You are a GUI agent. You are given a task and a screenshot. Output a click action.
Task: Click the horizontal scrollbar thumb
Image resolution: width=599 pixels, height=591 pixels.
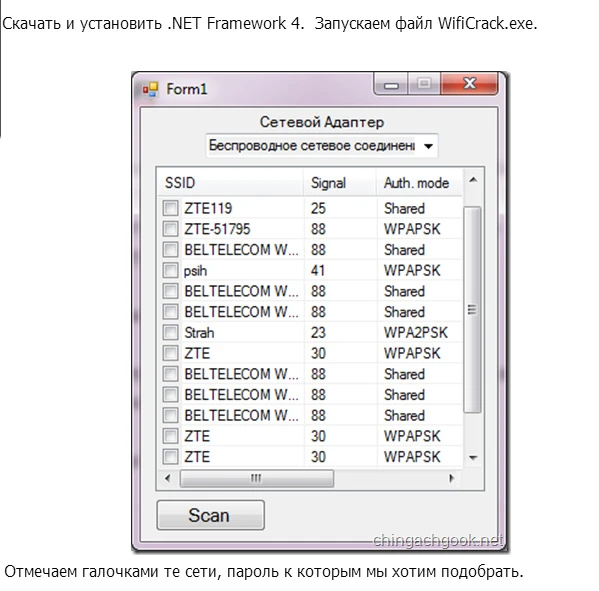tap(257, 478)
